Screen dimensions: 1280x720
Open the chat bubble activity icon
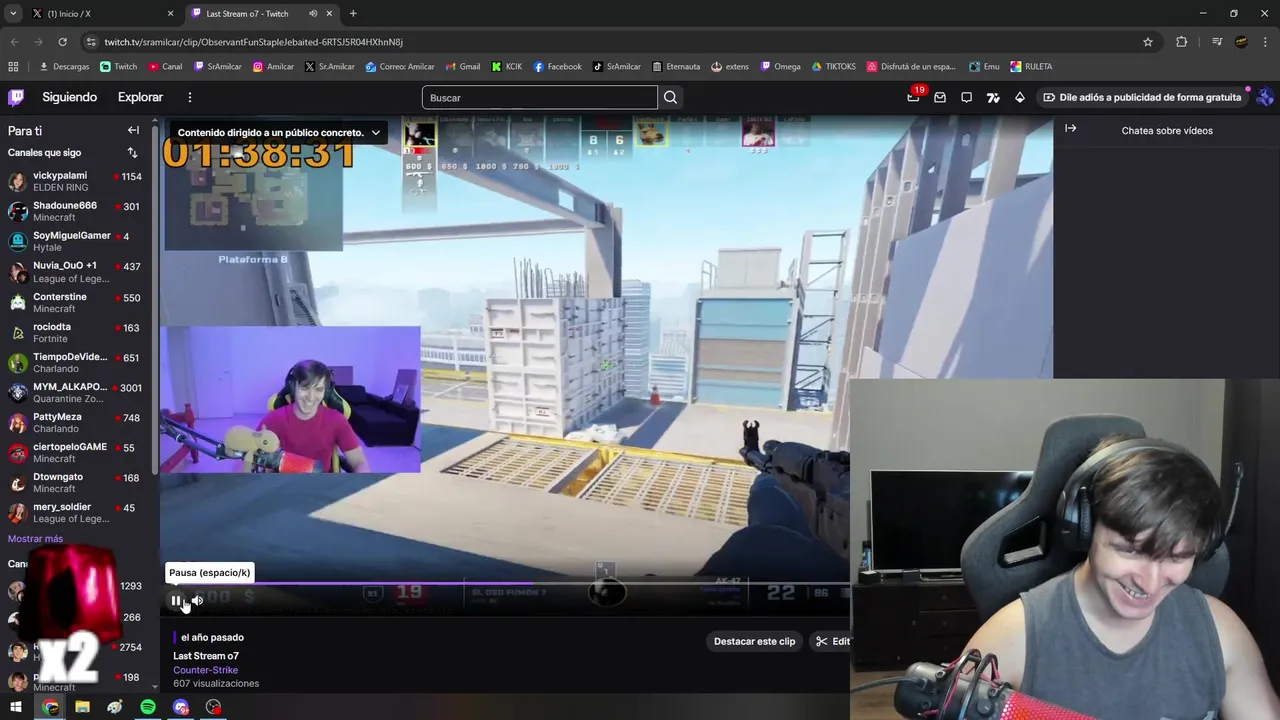click(x=966, y=97)
